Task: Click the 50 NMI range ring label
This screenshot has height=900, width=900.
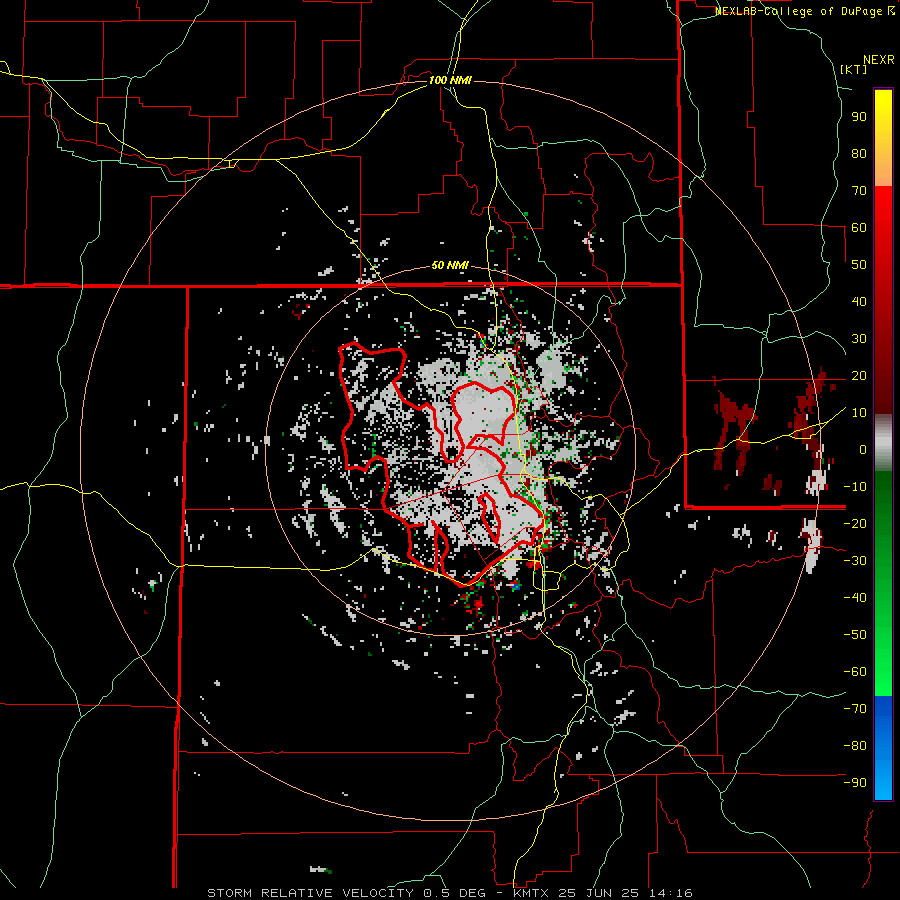Action: [450, 265]
